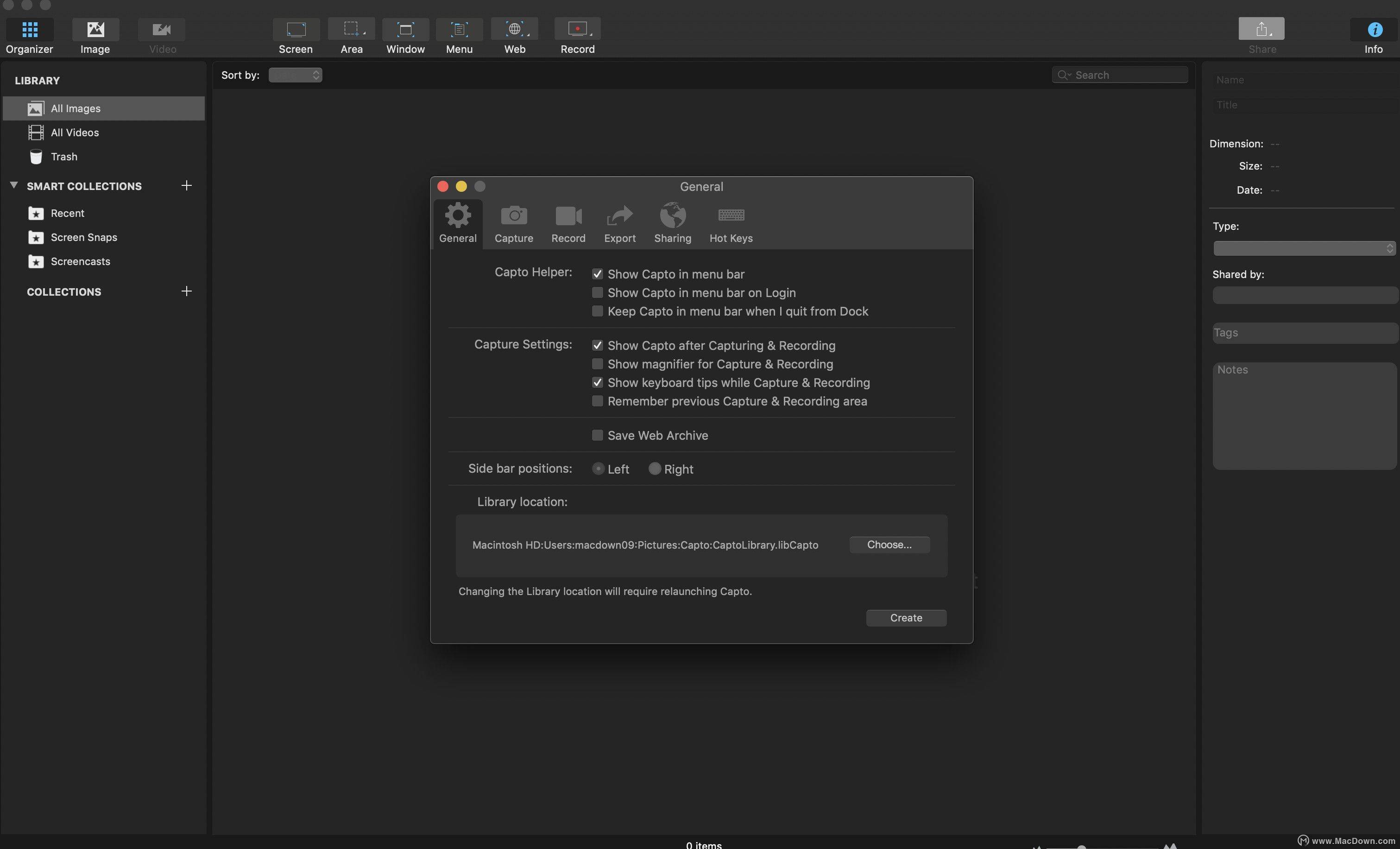Viewport: 1400px width, 849px height.
Task: Add a new smart collection
Action: click(x=186, y=185)
